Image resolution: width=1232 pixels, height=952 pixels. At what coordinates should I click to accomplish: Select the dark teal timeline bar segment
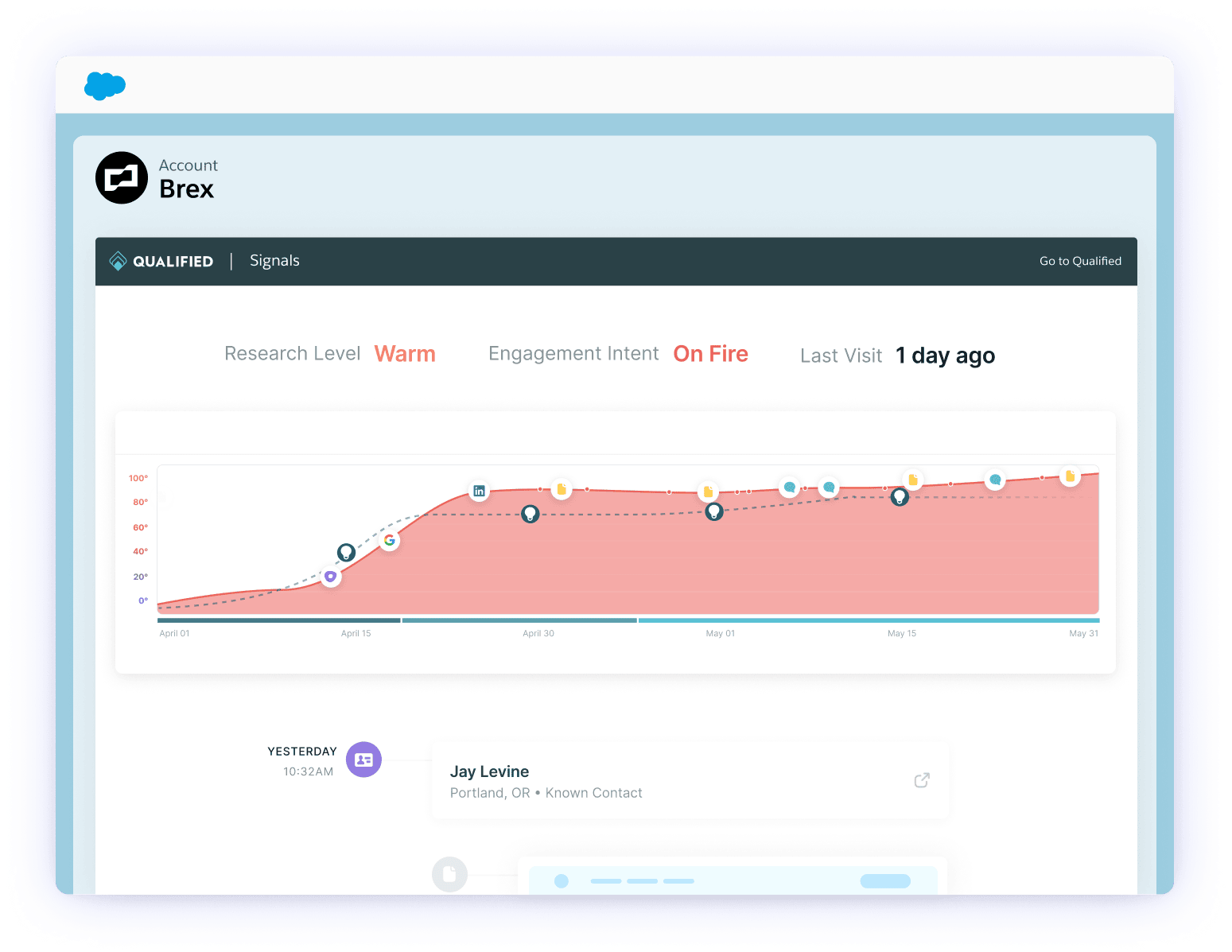pyautogui.click(x=279, y=620)
